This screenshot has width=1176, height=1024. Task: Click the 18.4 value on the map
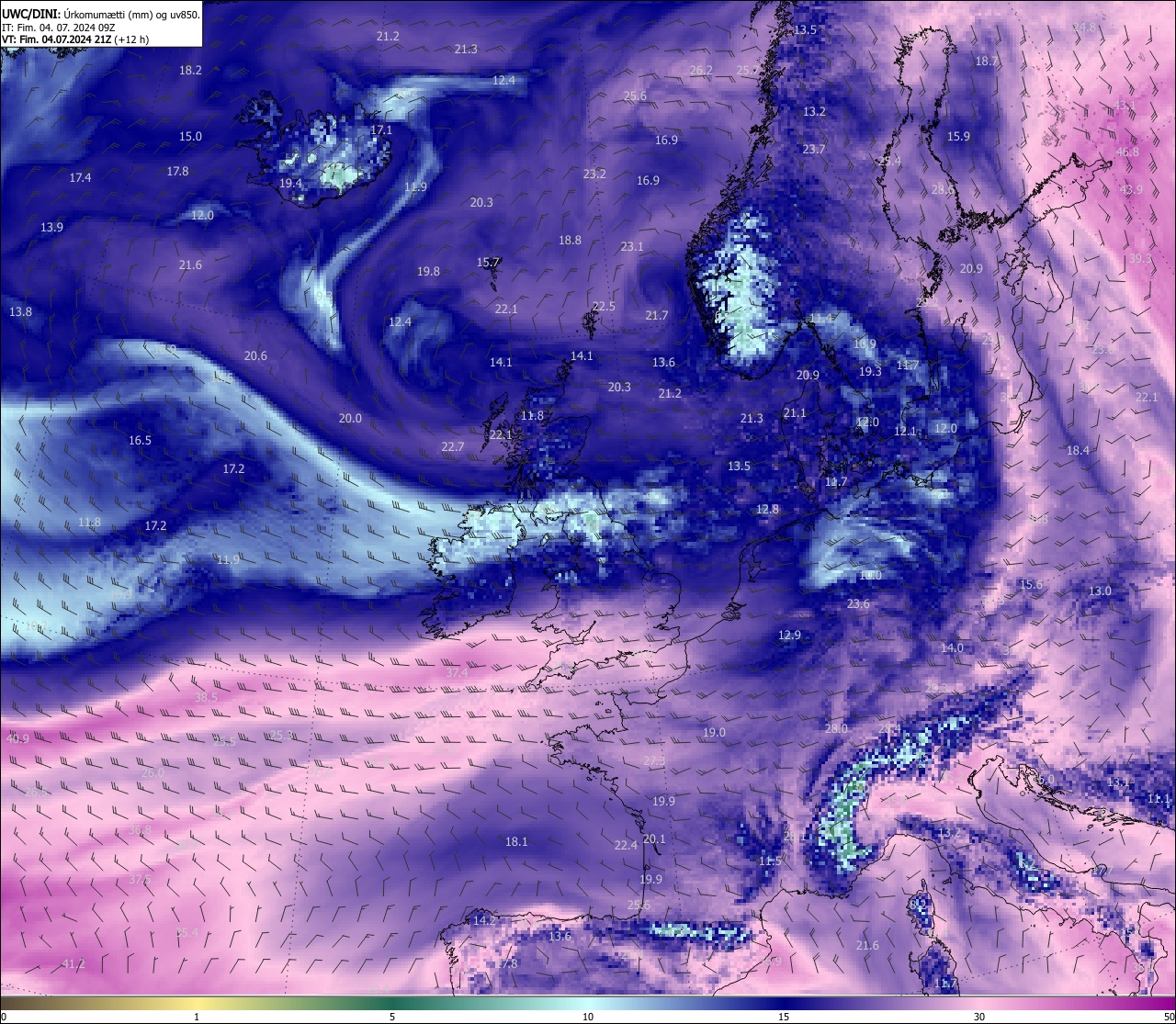click(1078, 450)
